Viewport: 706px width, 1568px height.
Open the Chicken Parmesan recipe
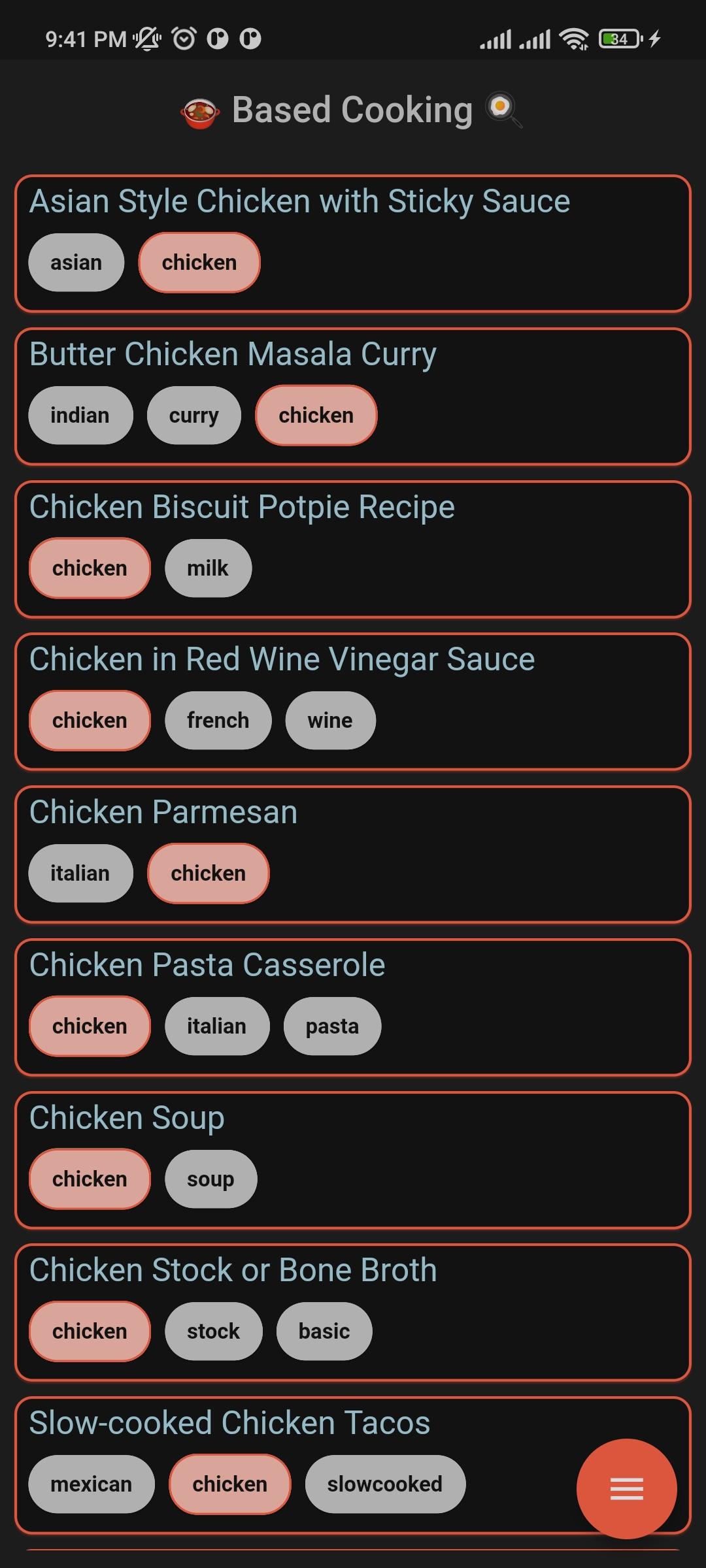point(163,813)
